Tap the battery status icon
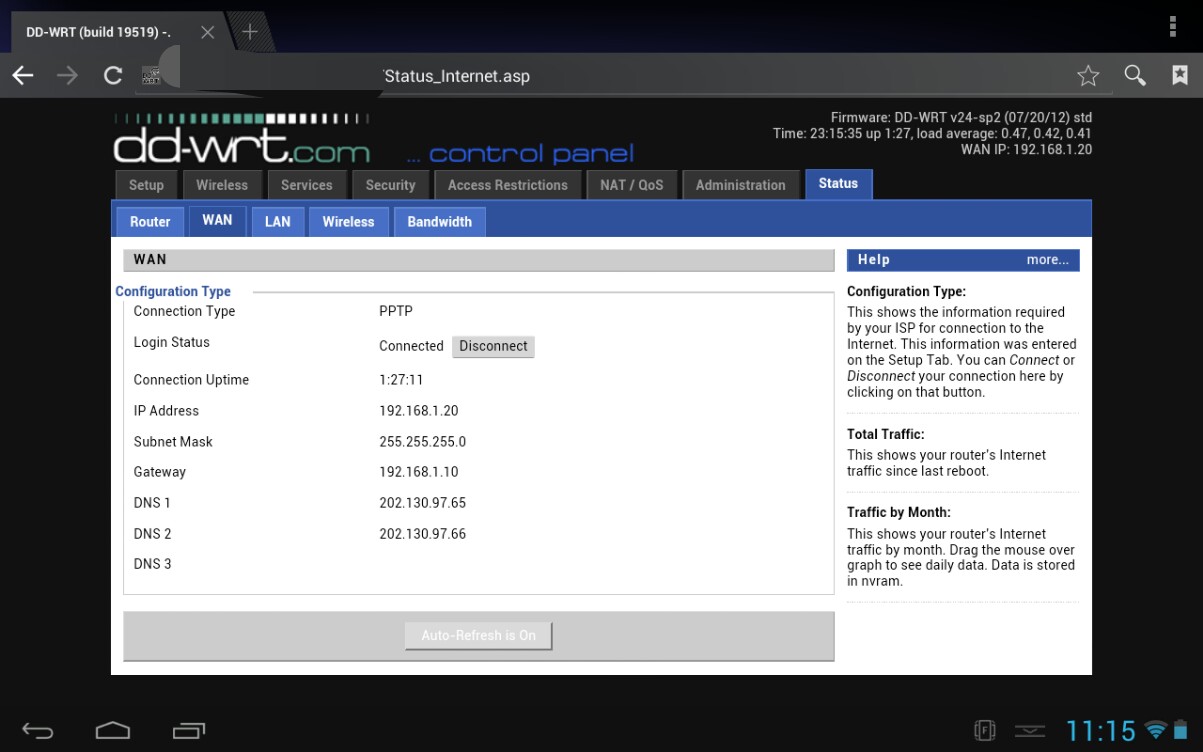The image size is (1203, 752). pyautogui.click(x=1181, y=731)
